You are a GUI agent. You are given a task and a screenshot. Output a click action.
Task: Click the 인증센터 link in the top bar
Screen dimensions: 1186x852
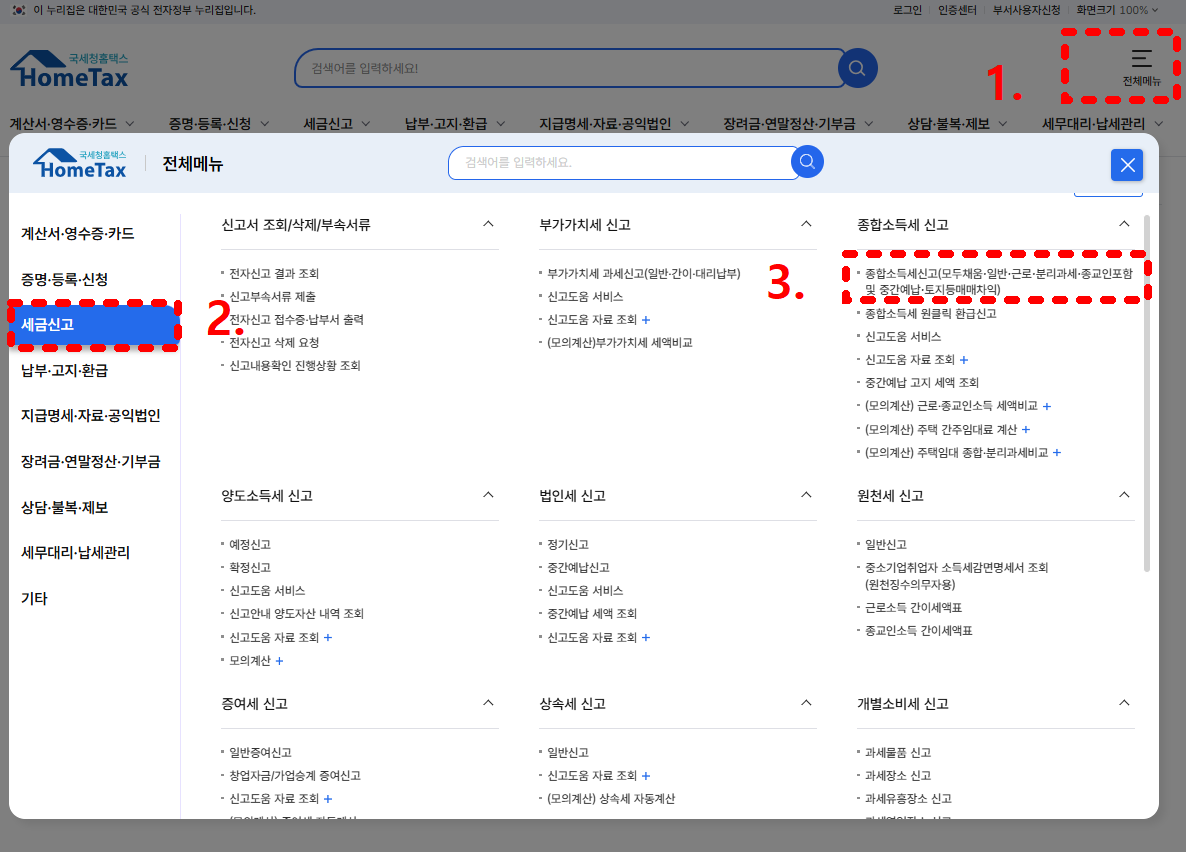[x=958, y=10]
